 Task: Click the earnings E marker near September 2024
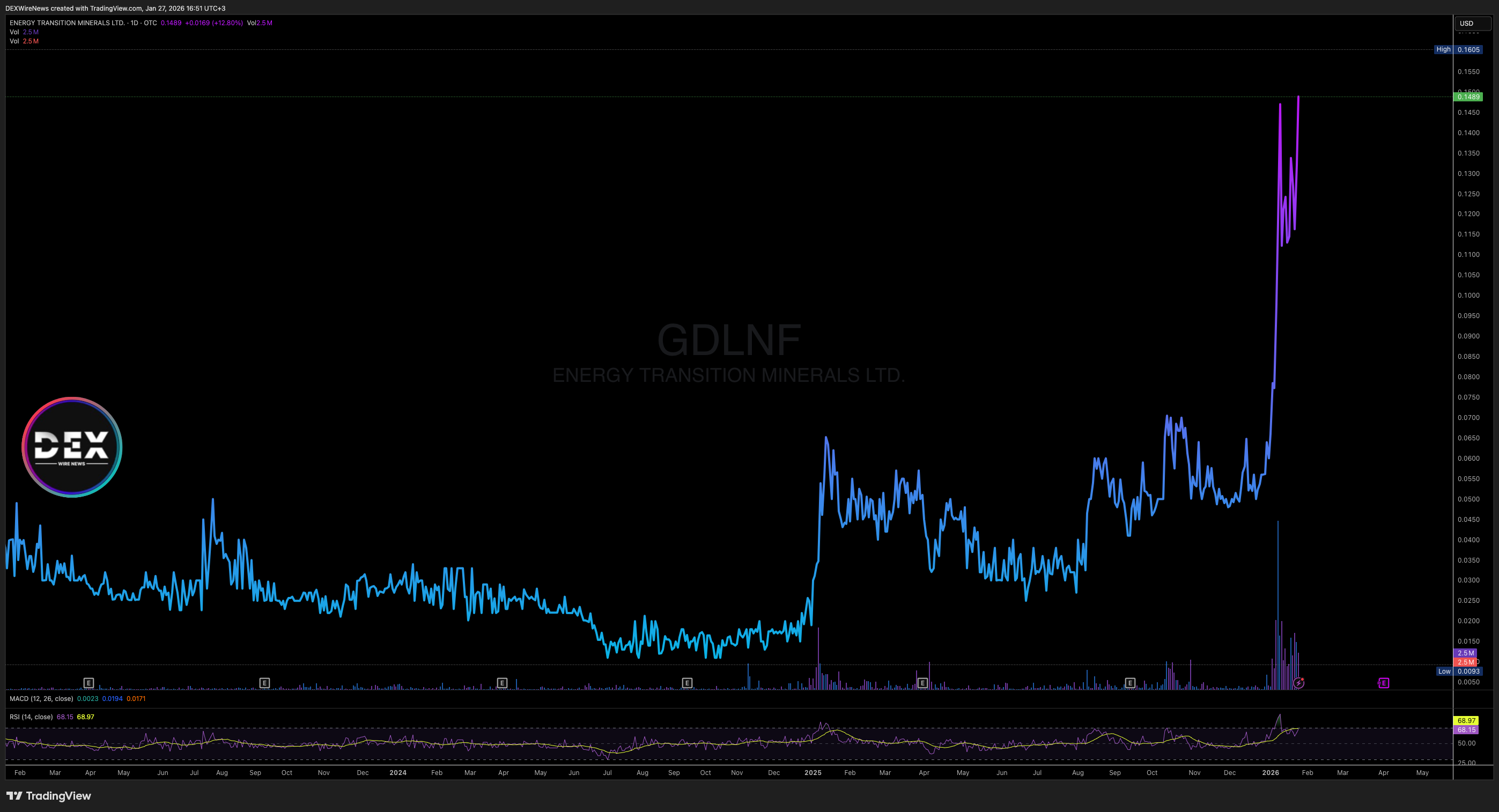coord(687,683)
